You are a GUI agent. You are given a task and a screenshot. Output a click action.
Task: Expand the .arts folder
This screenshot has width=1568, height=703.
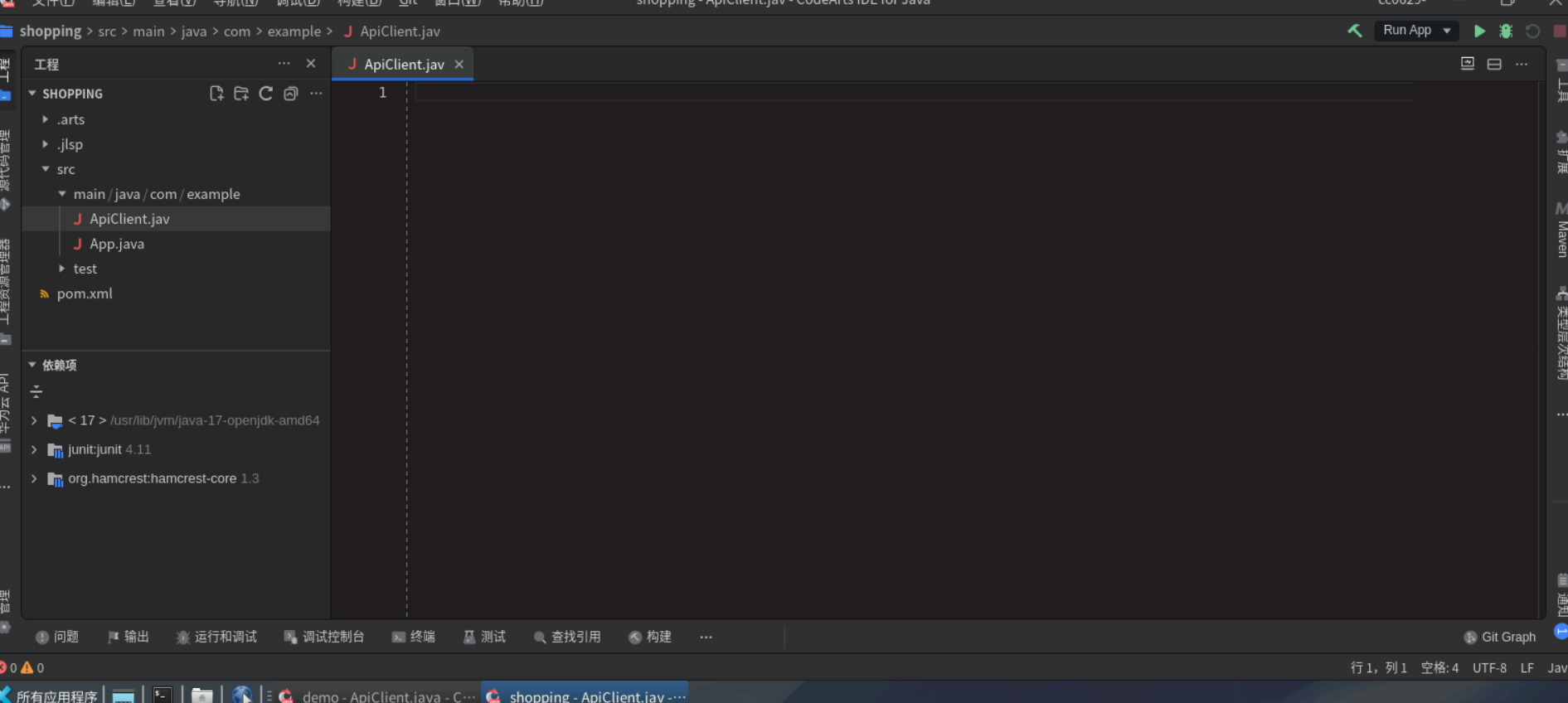[46, 119]
